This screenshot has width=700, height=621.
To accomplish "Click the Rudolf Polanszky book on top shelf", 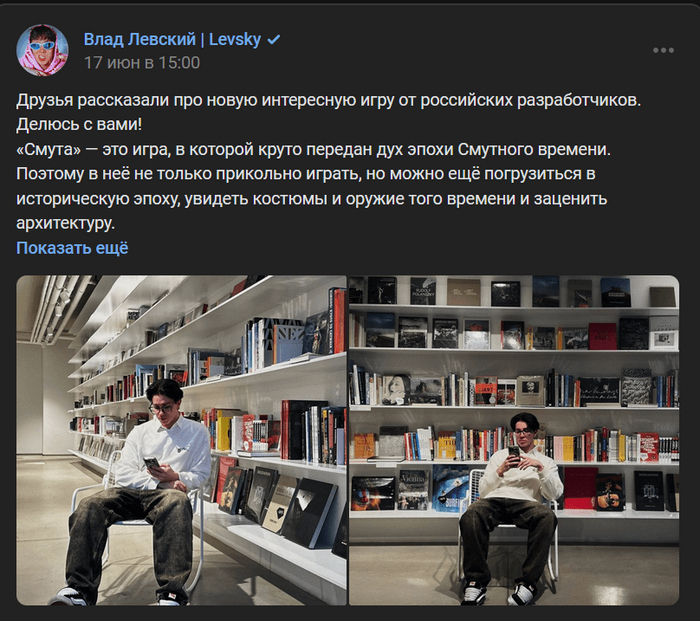I will tap(423, 291).
